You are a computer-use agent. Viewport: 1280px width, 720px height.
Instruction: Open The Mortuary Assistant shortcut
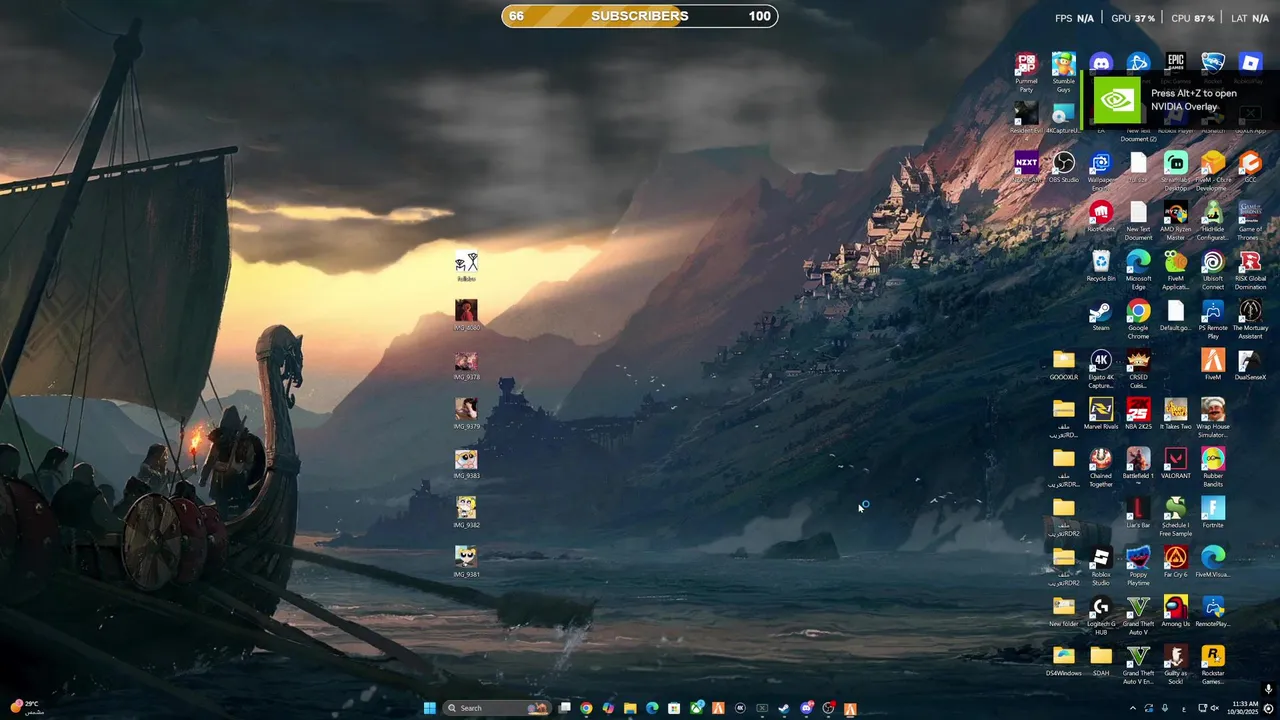tap(1250, 318)
